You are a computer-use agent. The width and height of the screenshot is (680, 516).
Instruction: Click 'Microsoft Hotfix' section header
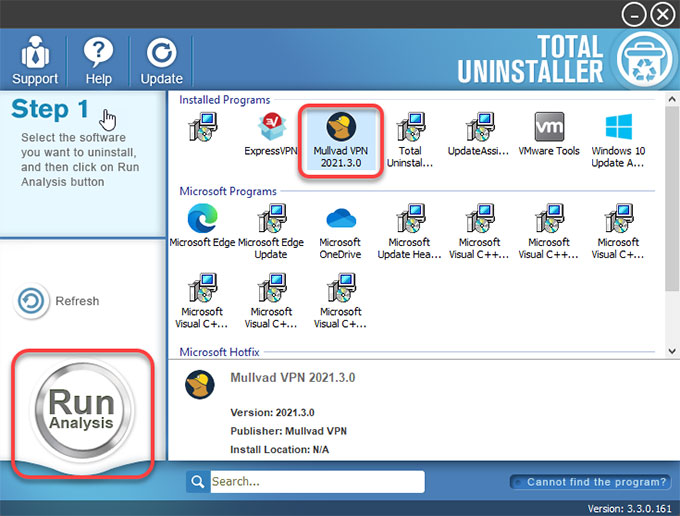pyautogui.click(x=219, y=352)
